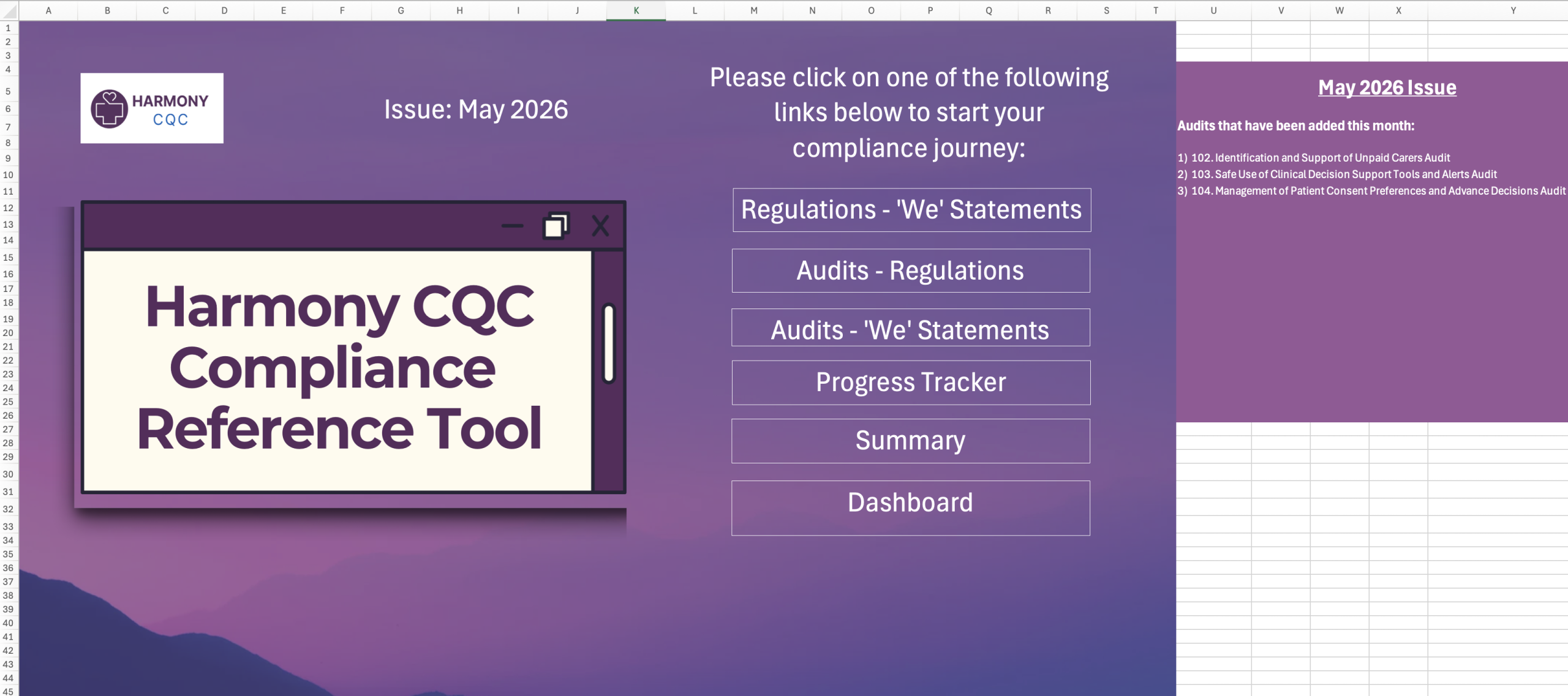1568x696 pixels.
Task: Select column W header
Action: click(1340, 10)
